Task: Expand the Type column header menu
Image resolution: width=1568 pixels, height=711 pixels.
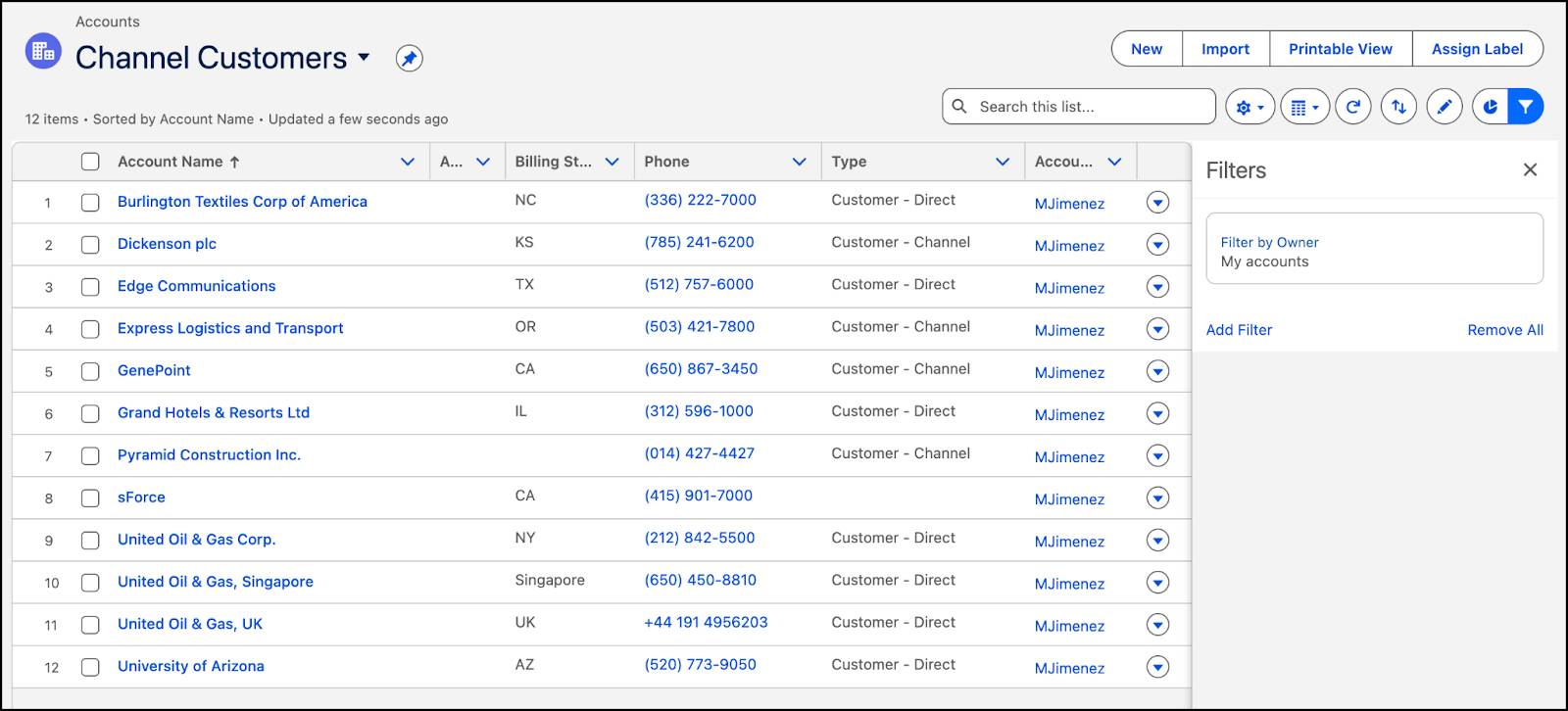Action: point(1002,162)
